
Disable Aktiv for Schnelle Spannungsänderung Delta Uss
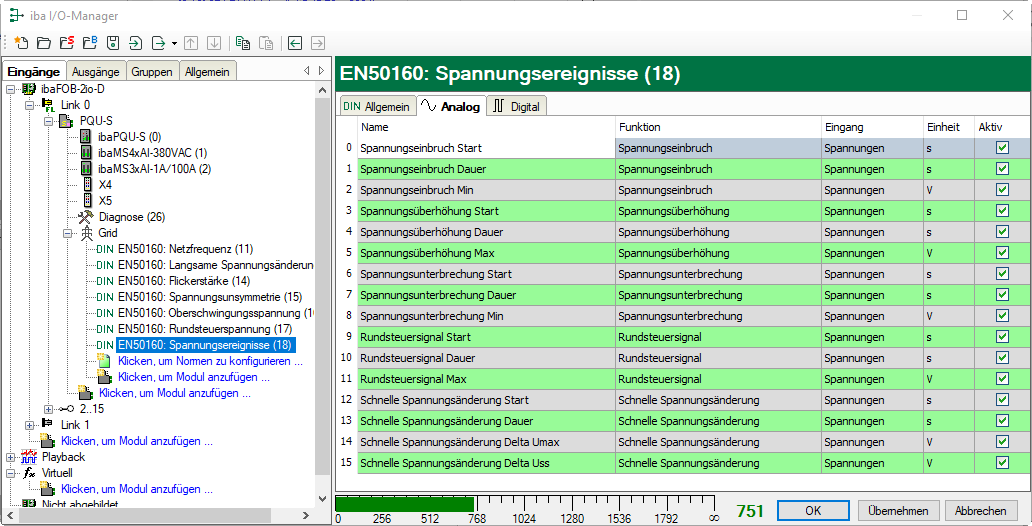(1002, 463)
